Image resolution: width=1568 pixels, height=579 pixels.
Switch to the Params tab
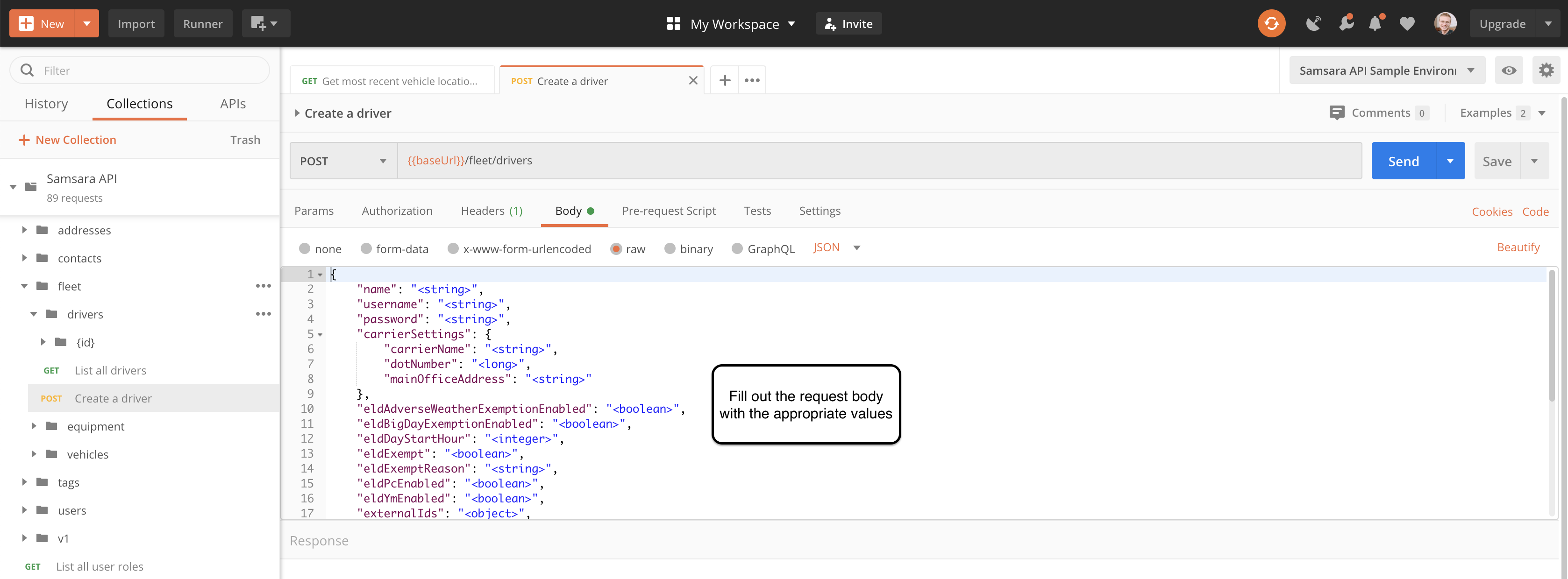pos(314,211)
